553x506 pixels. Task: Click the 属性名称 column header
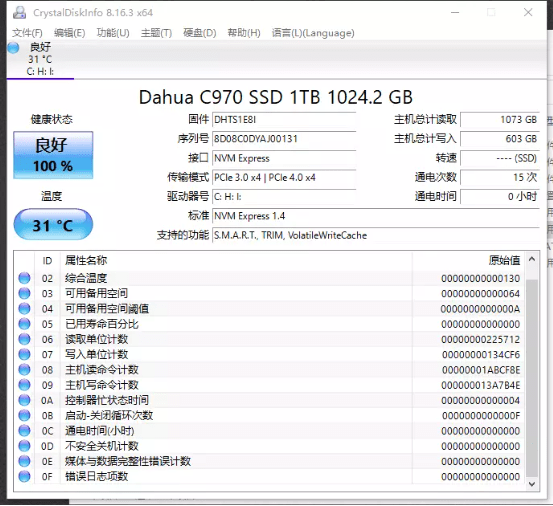click(x=236, y=261)
